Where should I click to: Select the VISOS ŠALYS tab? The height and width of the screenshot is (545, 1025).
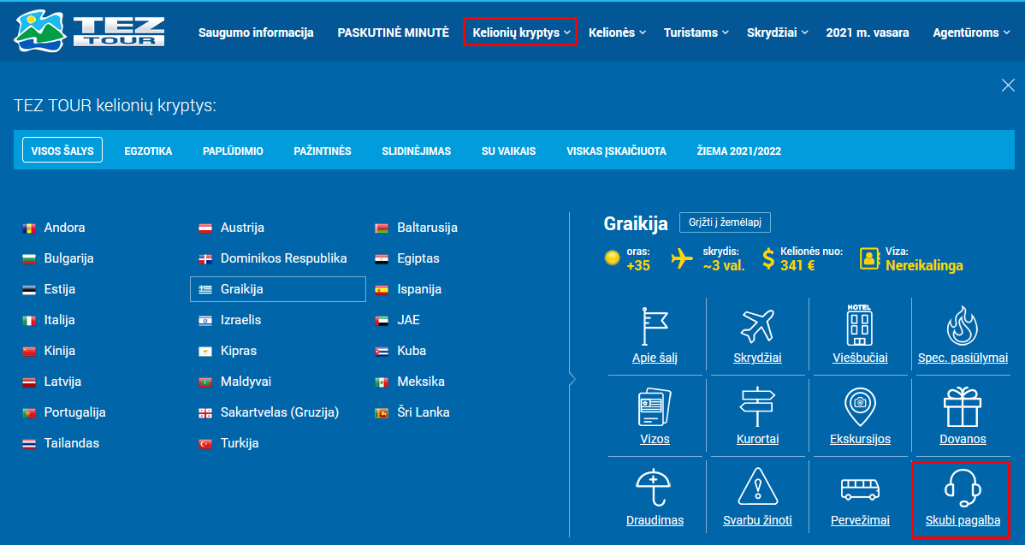62,150
